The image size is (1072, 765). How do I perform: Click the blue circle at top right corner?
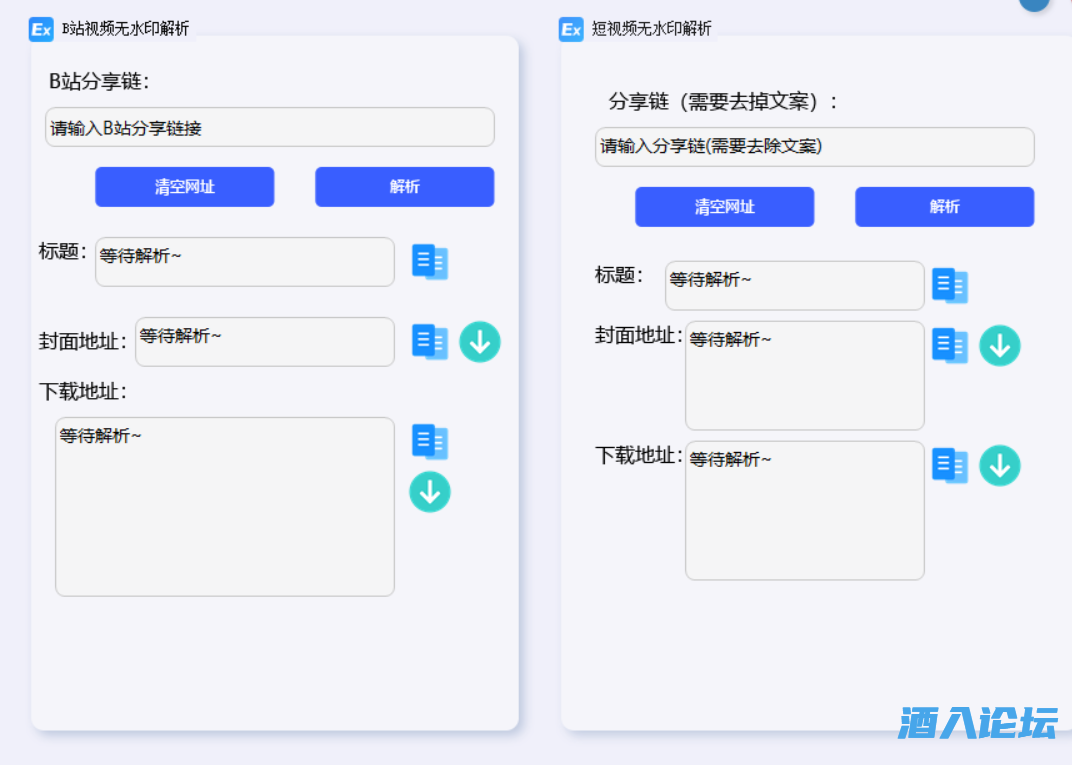click(x=1034, y=5)
